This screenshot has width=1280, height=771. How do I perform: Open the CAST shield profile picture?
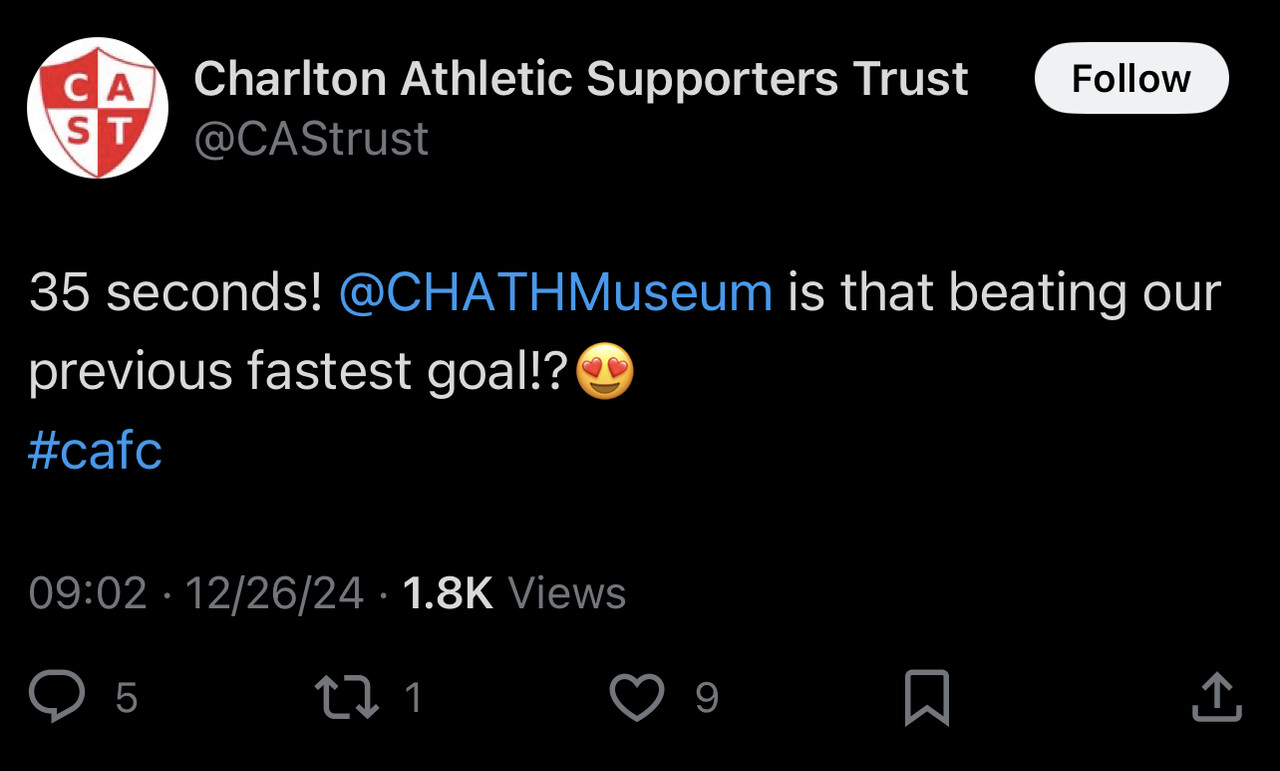[97, 108]
